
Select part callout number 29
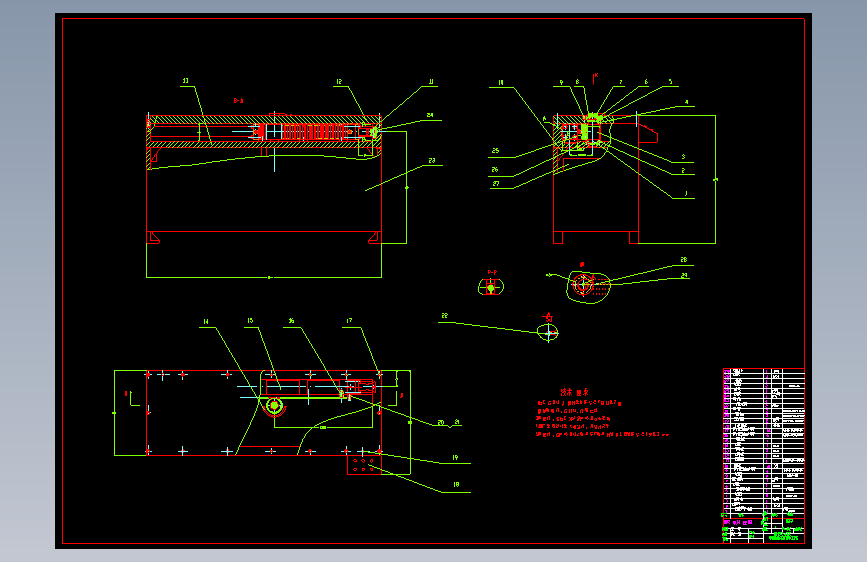click(685, 275)
